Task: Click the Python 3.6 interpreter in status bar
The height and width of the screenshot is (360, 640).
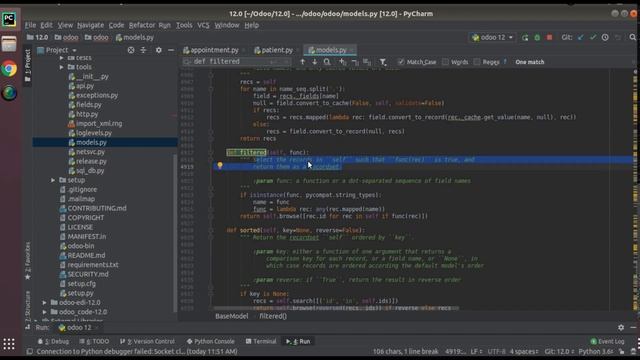Action: click(x=595, y=351)
